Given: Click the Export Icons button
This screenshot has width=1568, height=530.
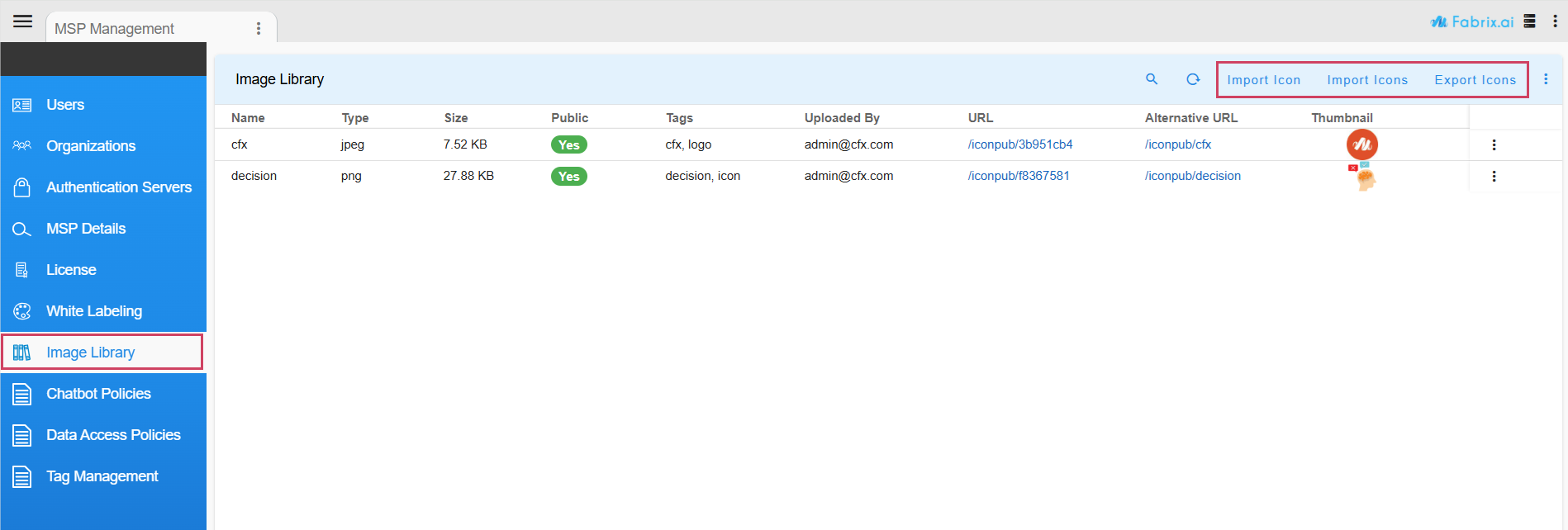Looking at the screenshot, I should pos(1475,80).
